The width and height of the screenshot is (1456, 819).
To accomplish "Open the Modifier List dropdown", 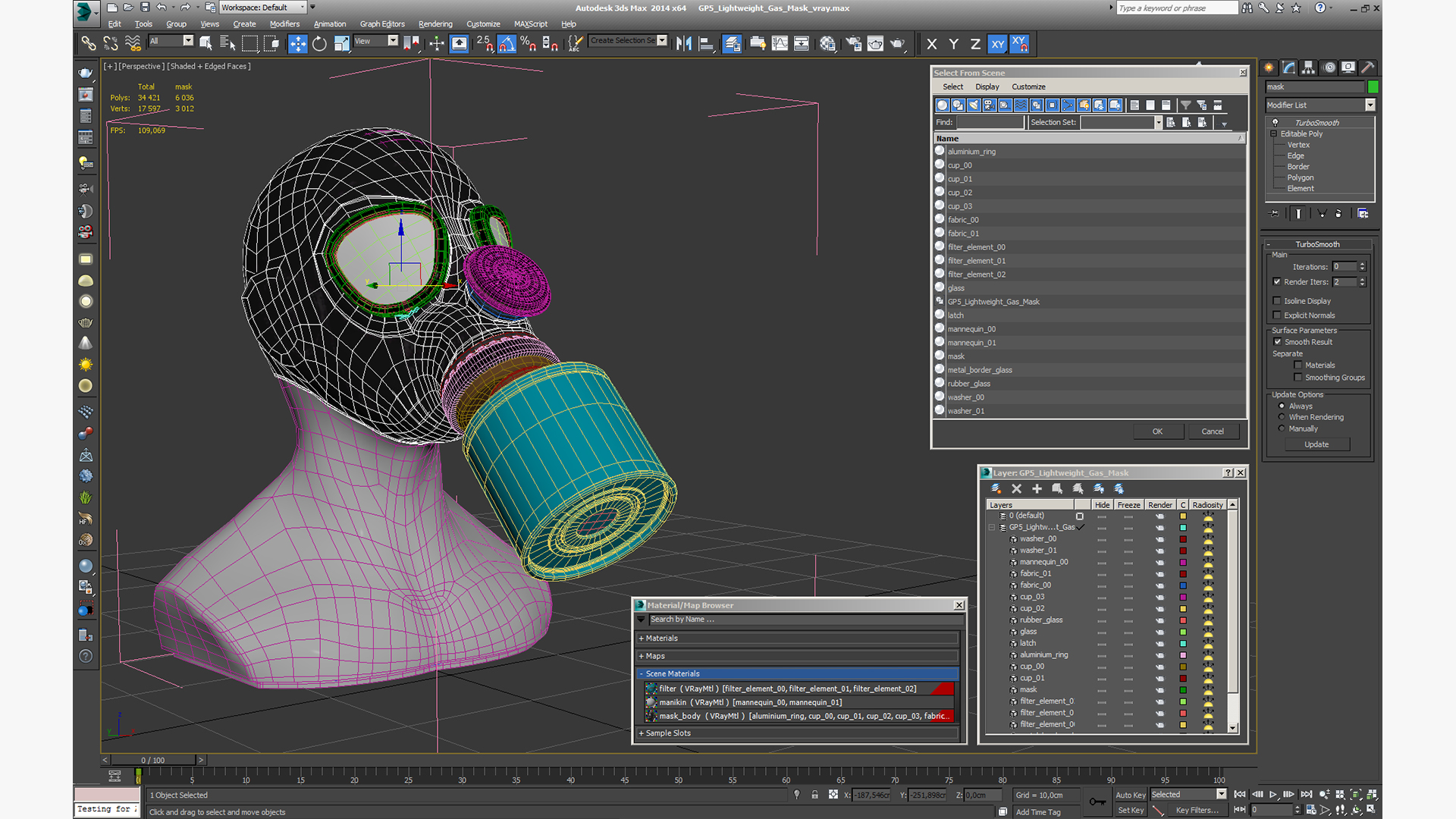I will pyautogui.click(x=1320, y=105).
